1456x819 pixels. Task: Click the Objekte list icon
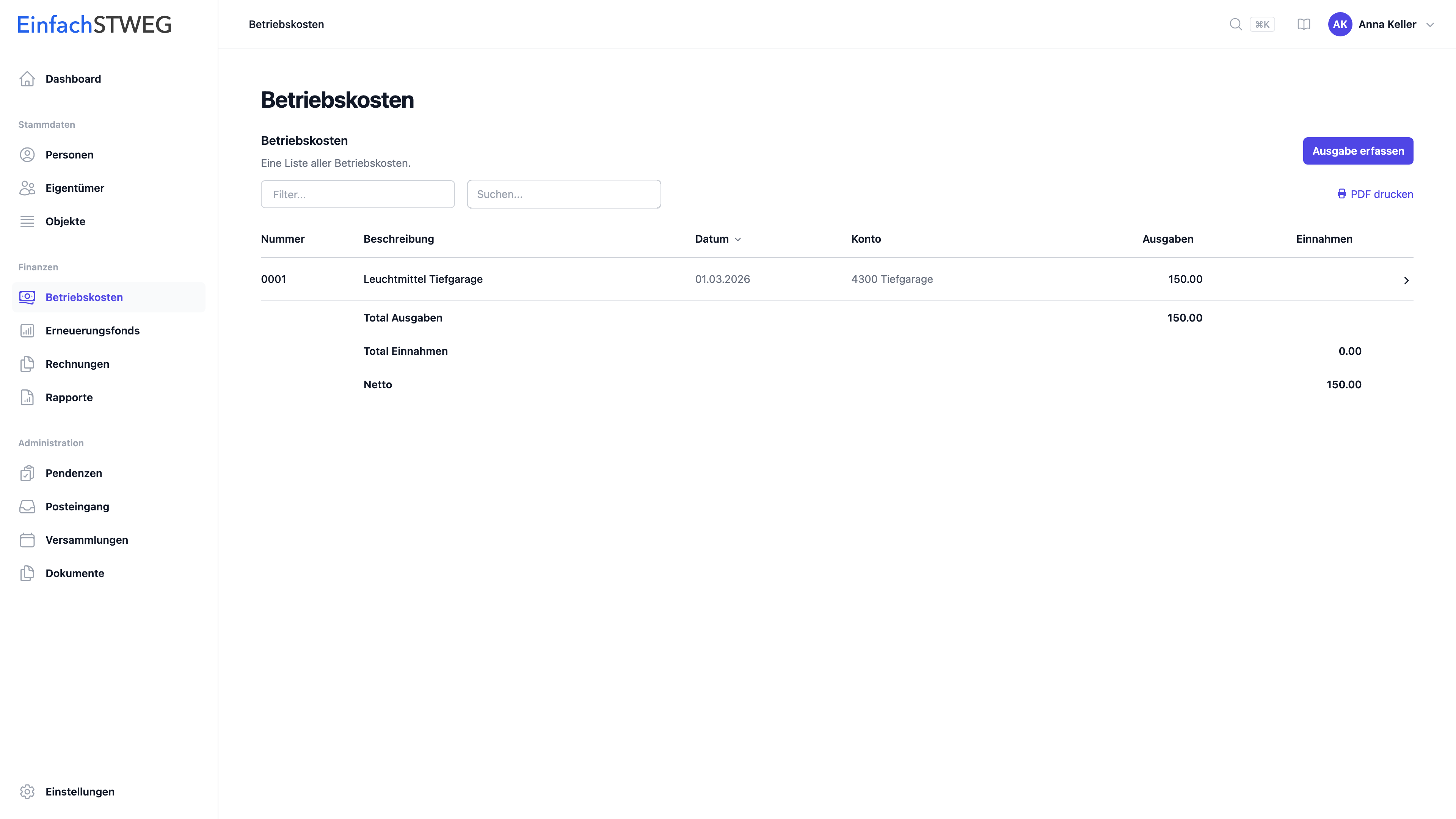(x=27, y=221)
